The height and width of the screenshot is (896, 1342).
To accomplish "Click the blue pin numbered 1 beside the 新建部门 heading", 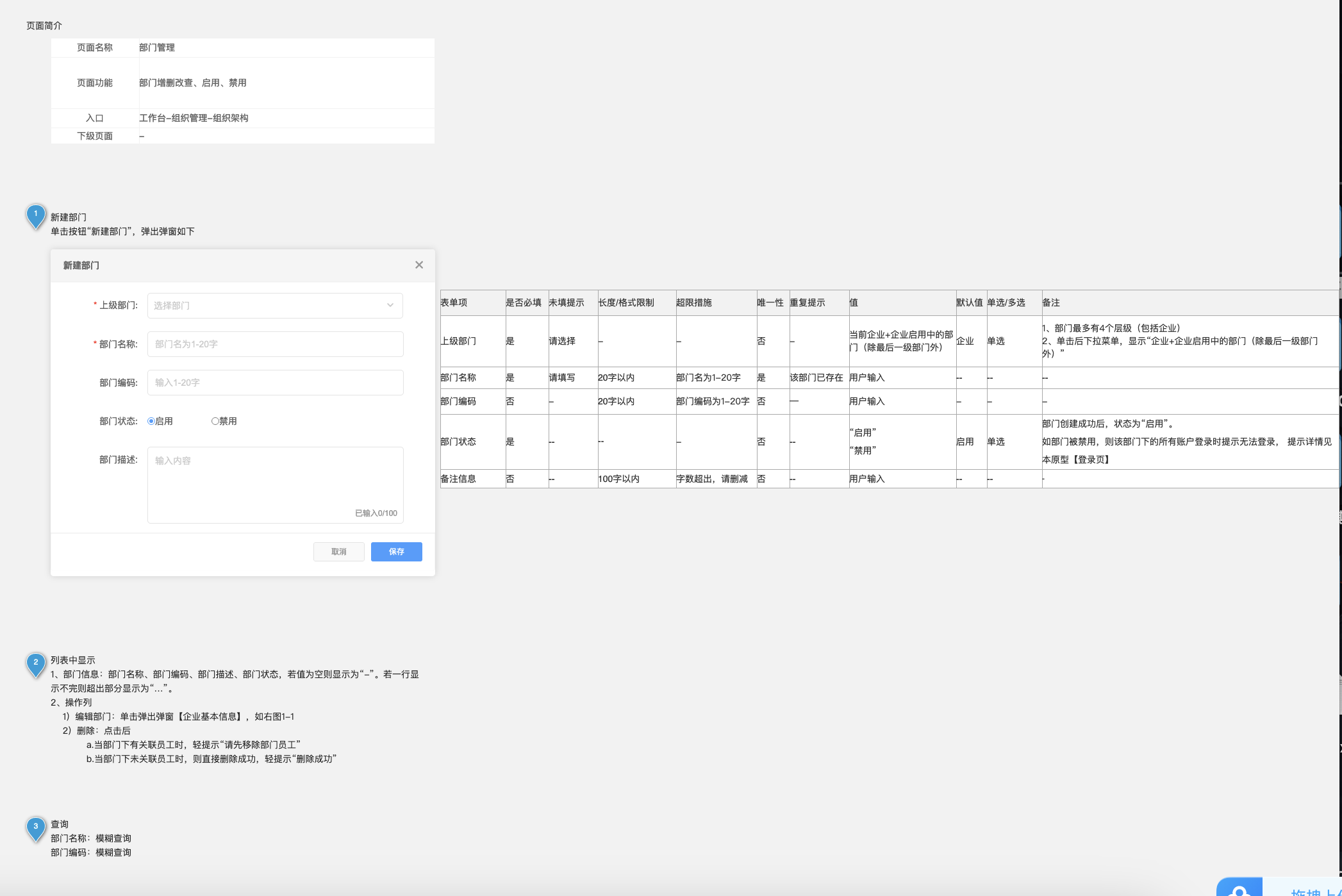I will 36,215.
